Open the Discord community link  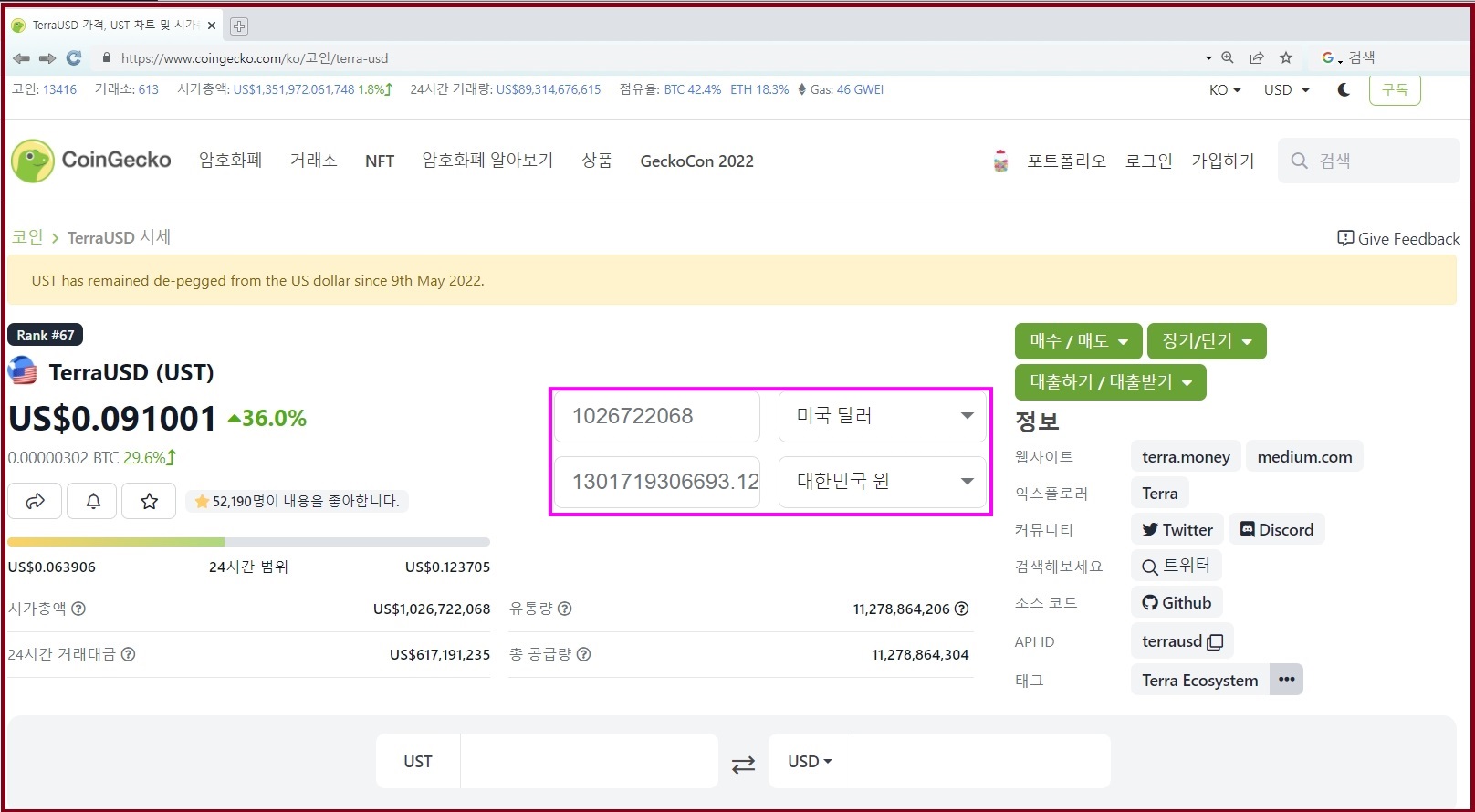click(1276, 529)
